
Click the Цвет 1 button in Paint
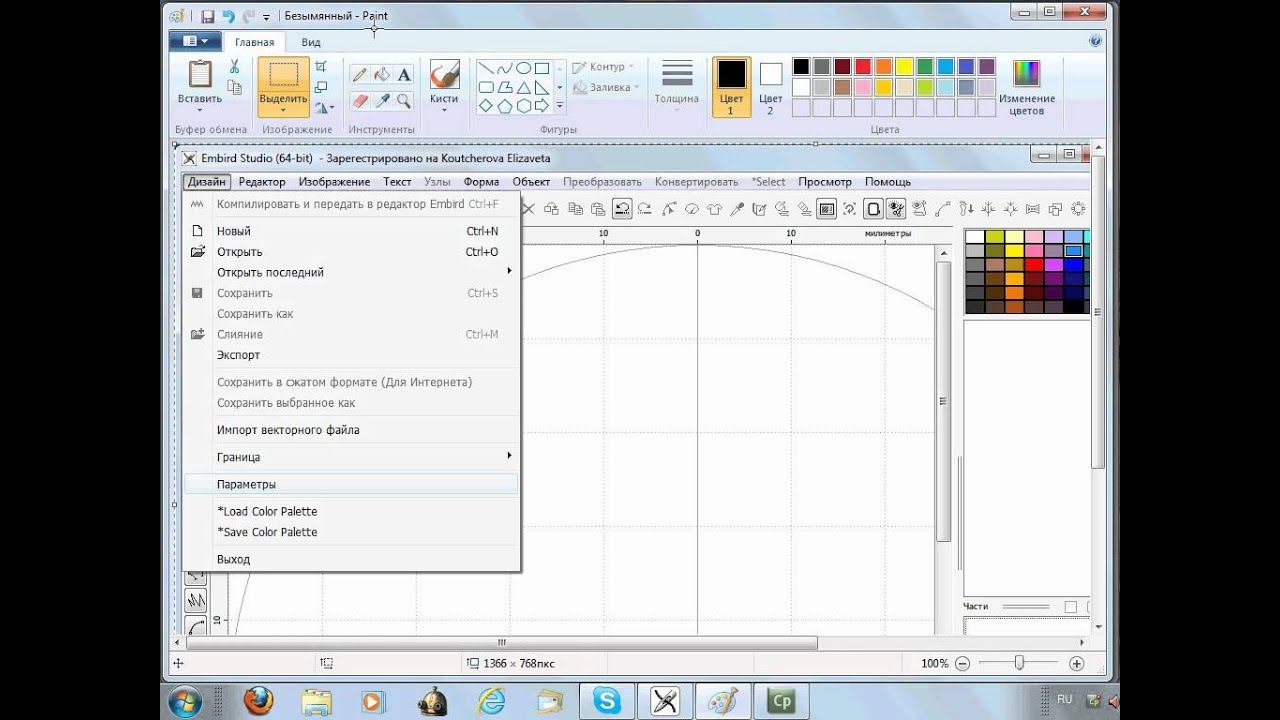coord(731,86)
